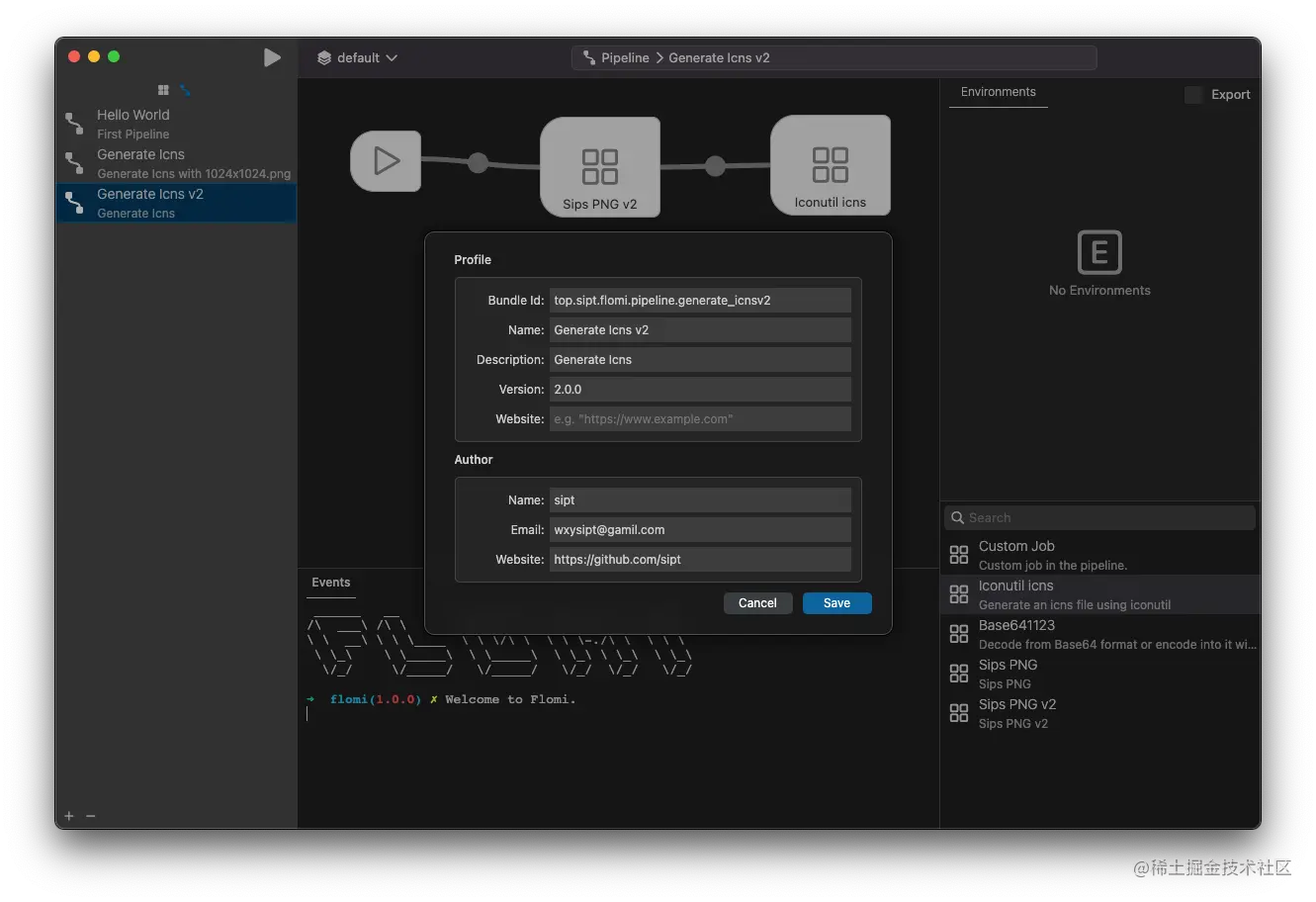Edit the Bundle Id field
This screenshot has width=1316, height=902.
(x=700, y=300)
